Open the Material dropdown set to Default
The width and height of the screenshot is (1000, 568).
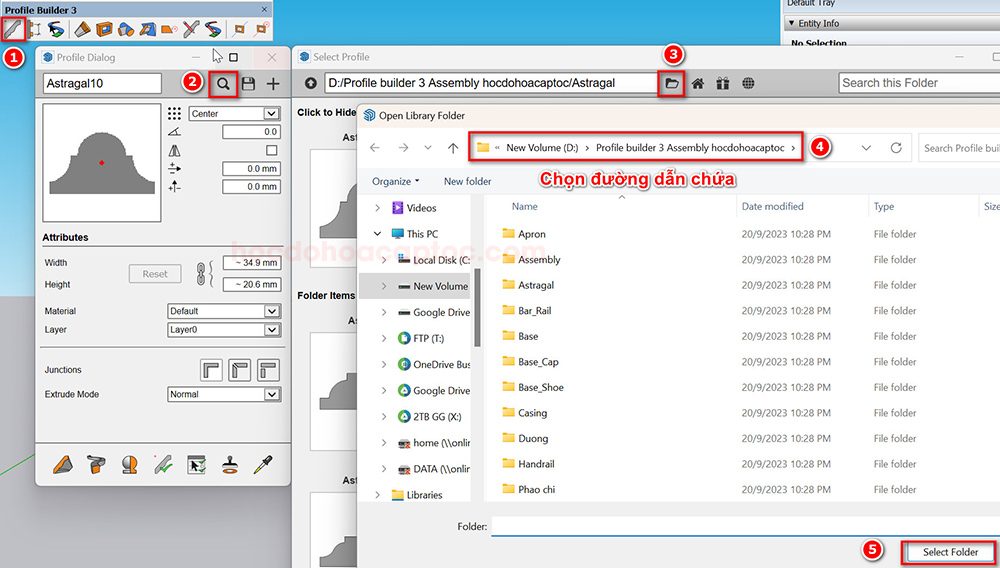click(x=224, y=311)
